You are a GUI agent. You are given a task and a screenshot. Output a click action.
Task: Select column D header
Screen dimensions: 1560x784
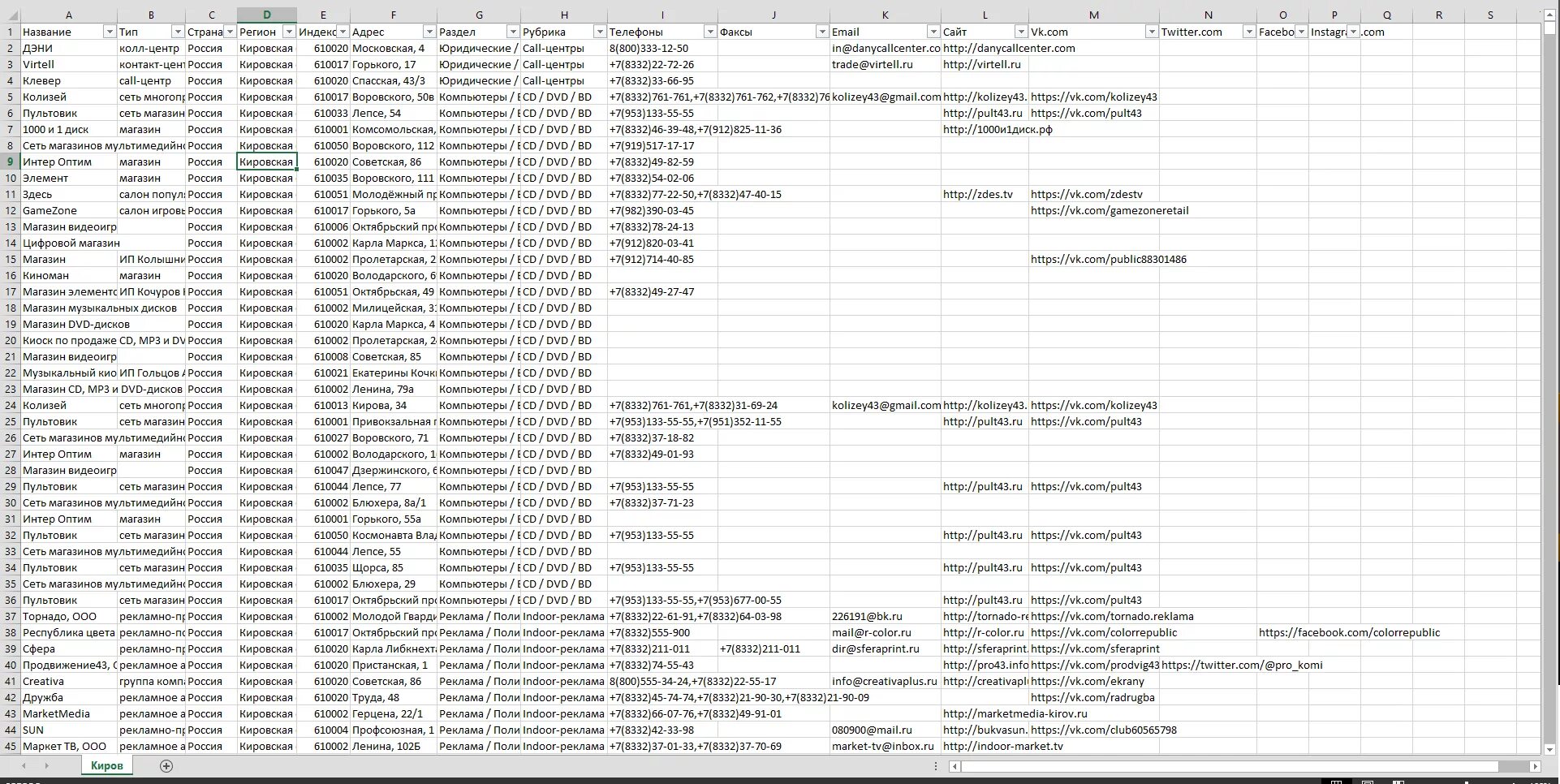[x=267, y=15]
